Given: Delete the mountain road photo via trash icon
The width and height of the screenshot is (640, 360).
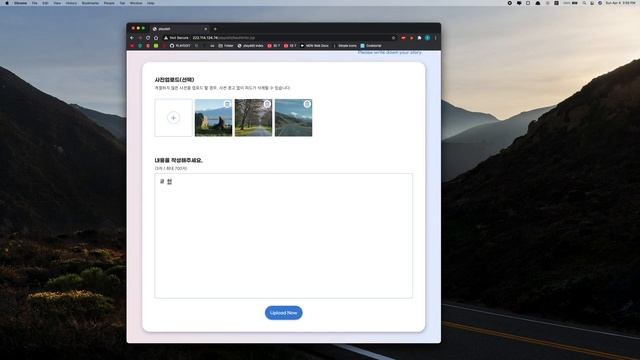Looking at the screenshot, I should pos(307,104).
